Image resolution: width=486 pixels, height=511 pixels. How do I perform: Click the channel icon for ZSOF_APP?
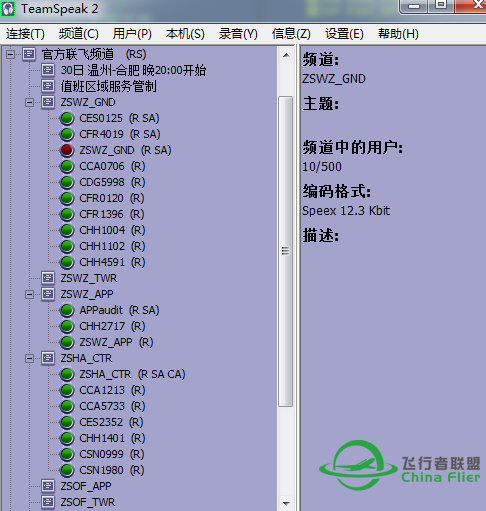click(48, 486)
